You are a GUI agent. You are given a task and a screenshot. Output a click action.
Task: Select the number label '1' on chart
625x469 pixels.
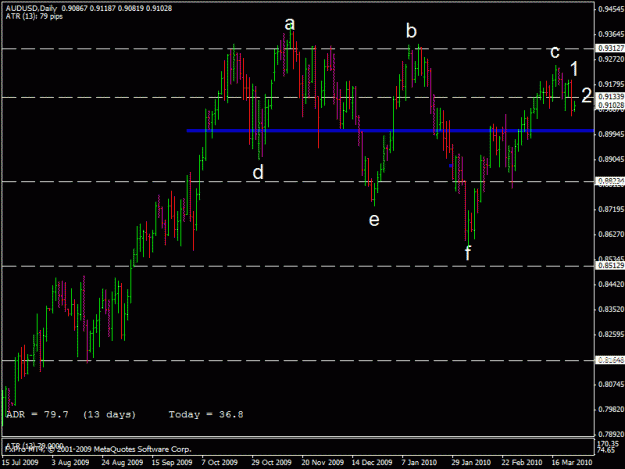coord(574,69)
